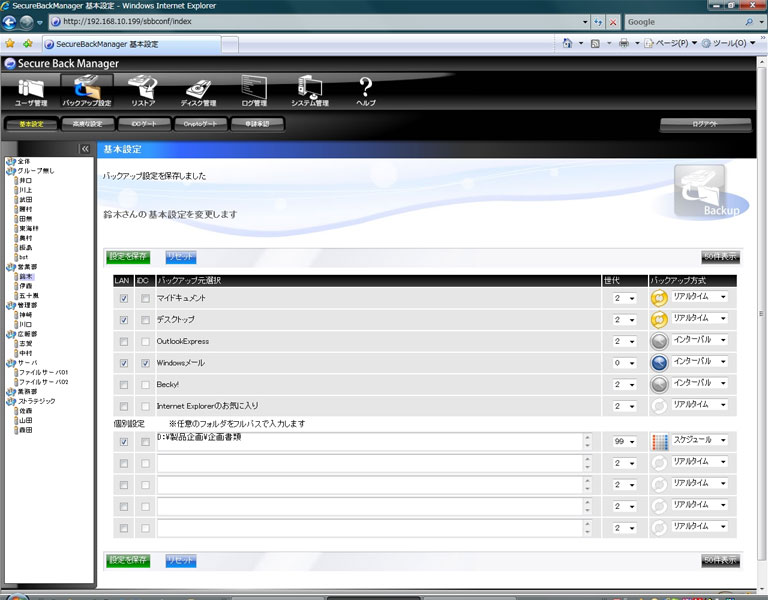Viewport: 768px width, 600px height.
Task: Switch to Cryptoゲート tab
Action: coord(200,124)
